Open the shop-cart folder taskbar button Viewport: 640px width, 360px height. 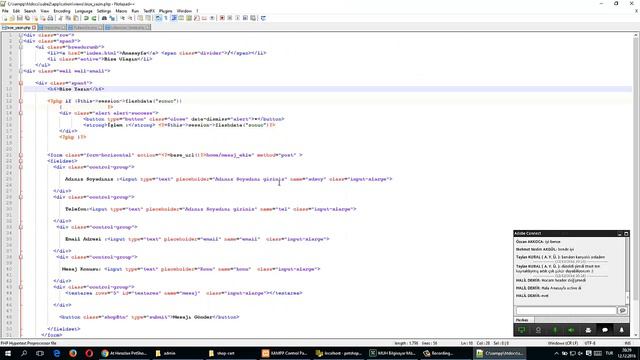click(231, 353)
